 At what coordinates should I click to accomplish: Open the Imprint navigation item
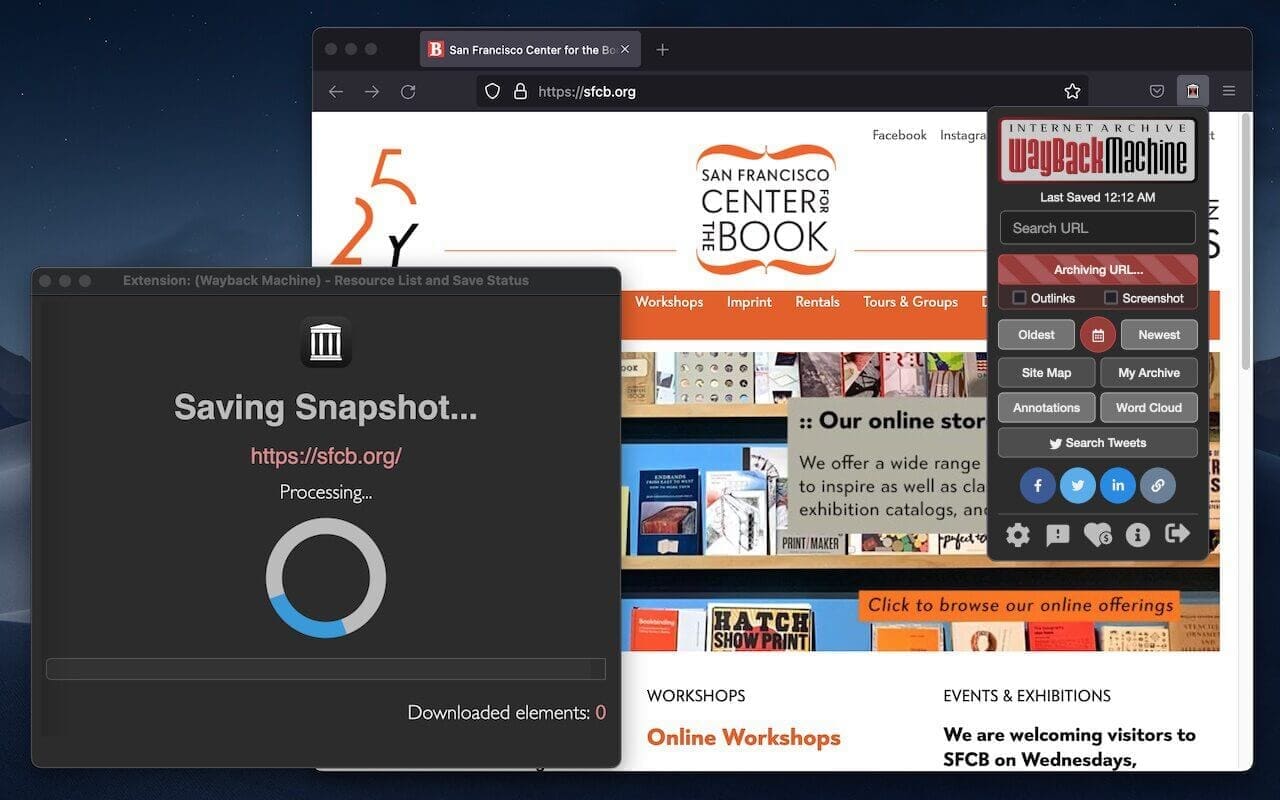pos(749,302)
